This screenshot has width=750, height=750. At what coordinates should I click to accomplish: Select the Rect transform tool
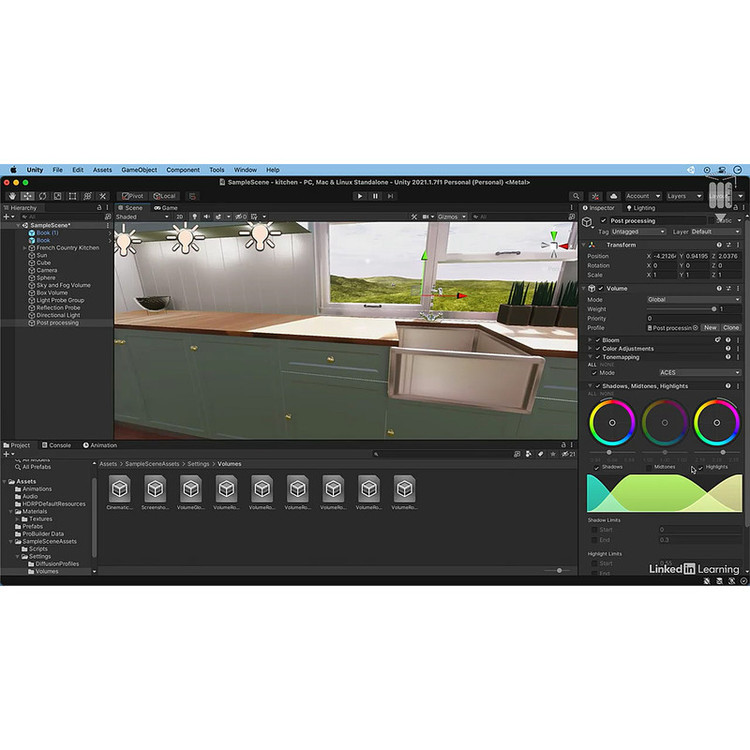coord(72,196)
